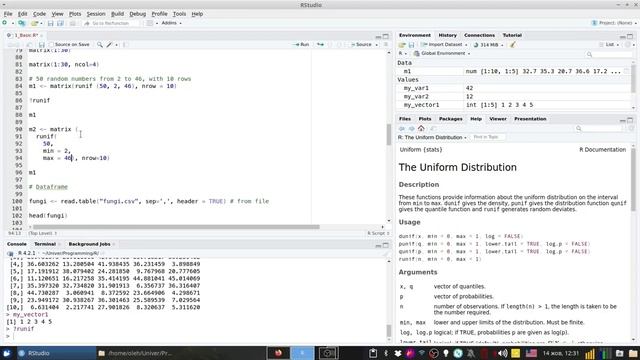Click the editor vertical scrollbar thumb
This screenshot has height=360, width=640.
389,134
